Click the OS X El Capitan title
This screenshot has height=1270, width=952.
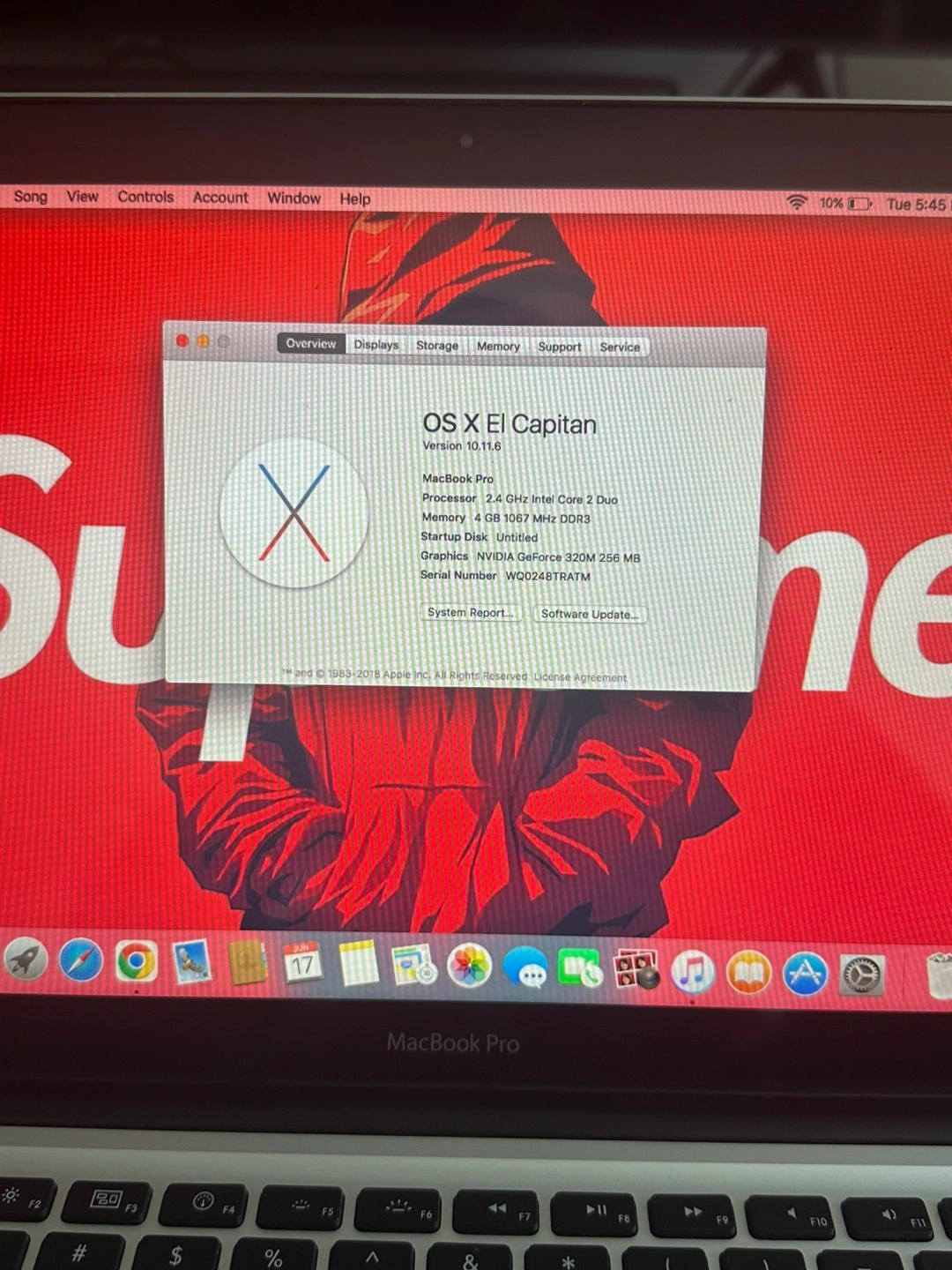coord(509,424)
